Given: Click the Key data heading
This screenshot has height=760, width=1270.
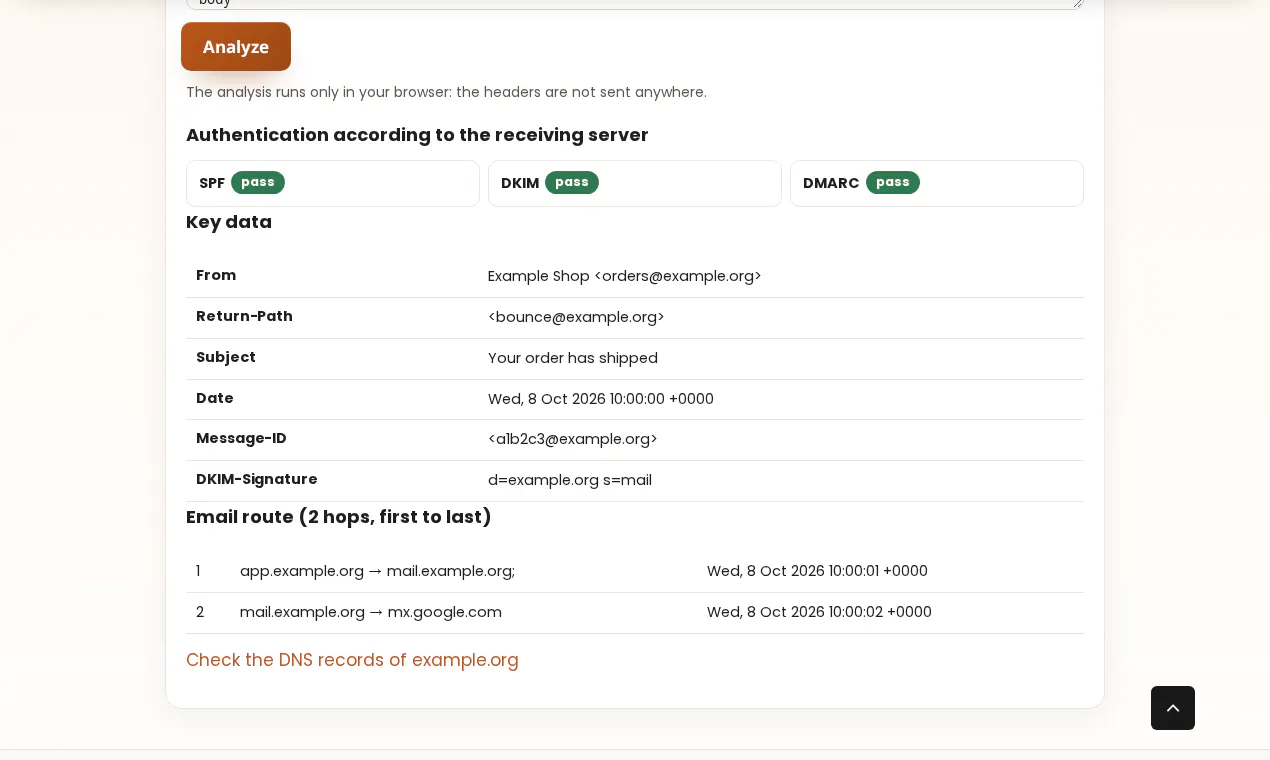Looking at the screenshot, I should [x=229, y=222].
